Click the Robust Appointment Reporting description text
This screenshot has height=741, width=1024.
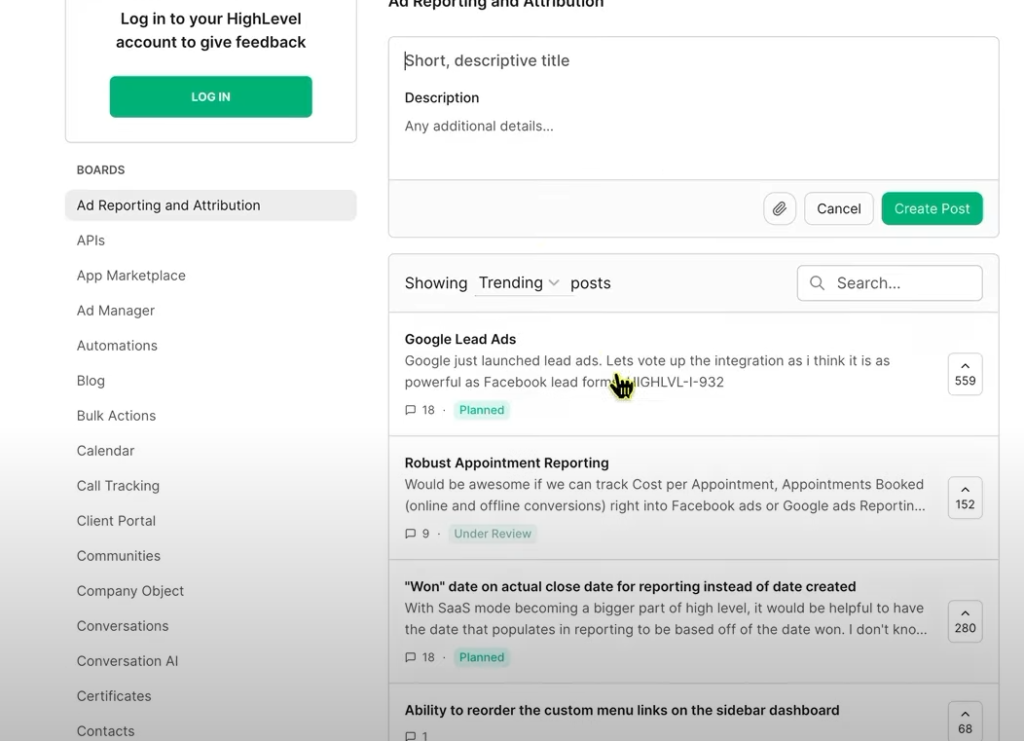pyautogui.click(x=664, y=495)
